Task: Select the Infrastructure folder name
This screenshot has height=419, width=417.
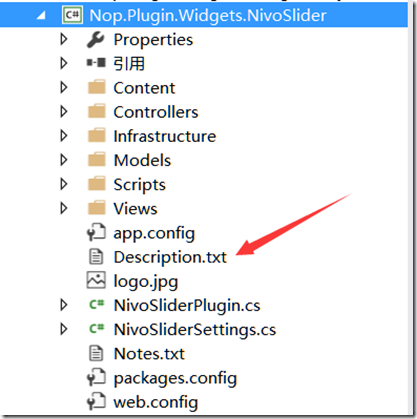Action: [165, 136]
